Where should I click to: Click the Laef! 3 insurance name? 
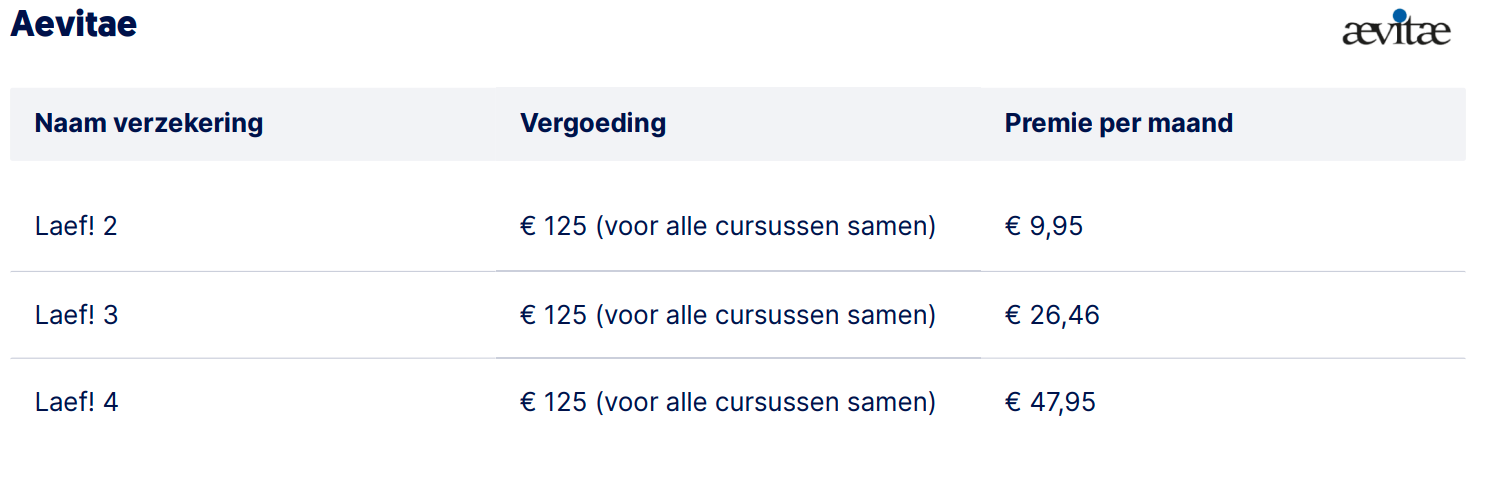[x=76, y=316]
